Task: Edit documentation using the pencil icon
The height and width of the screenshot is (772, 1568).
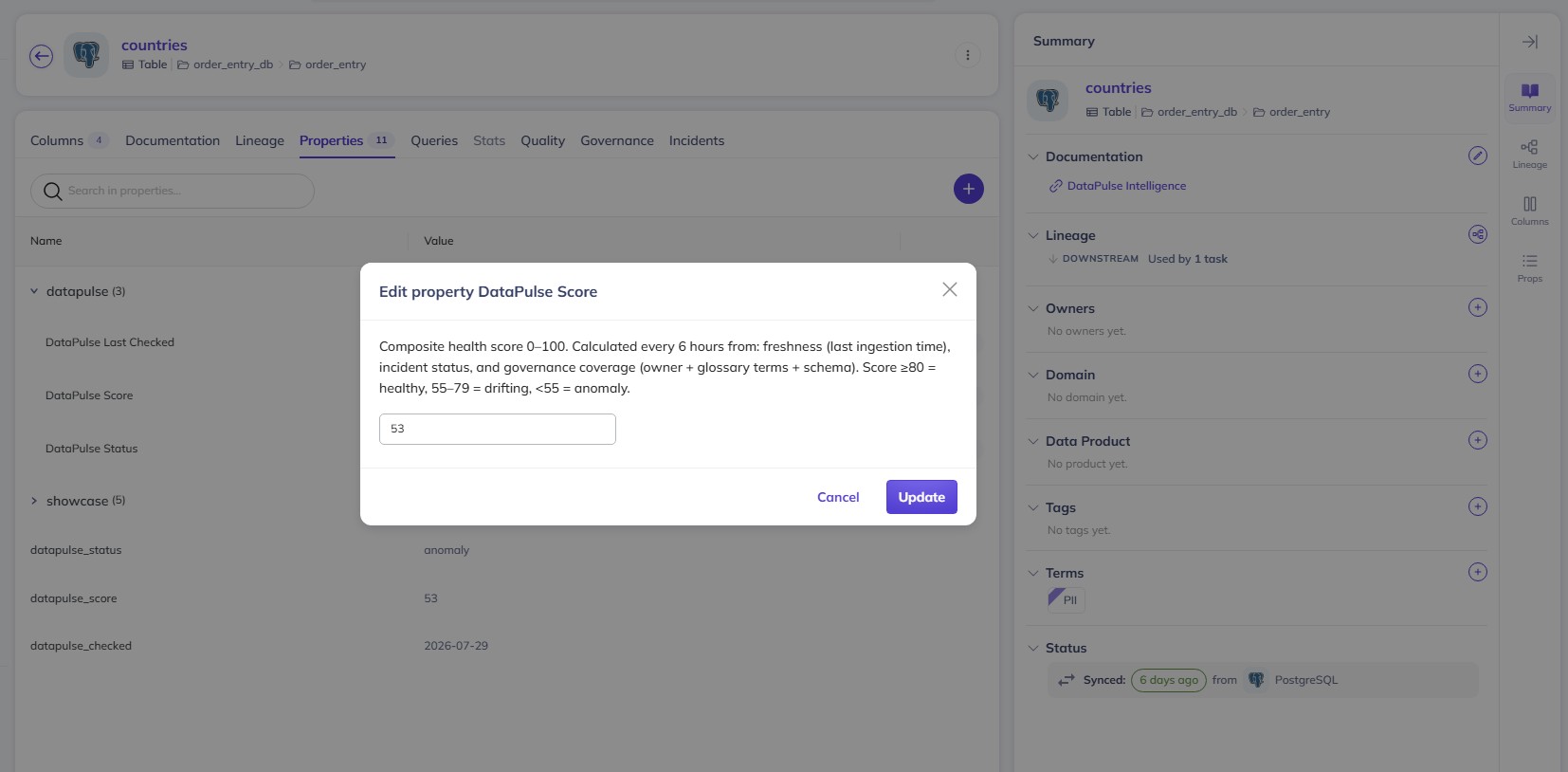Action: [x=1477, y=156]
